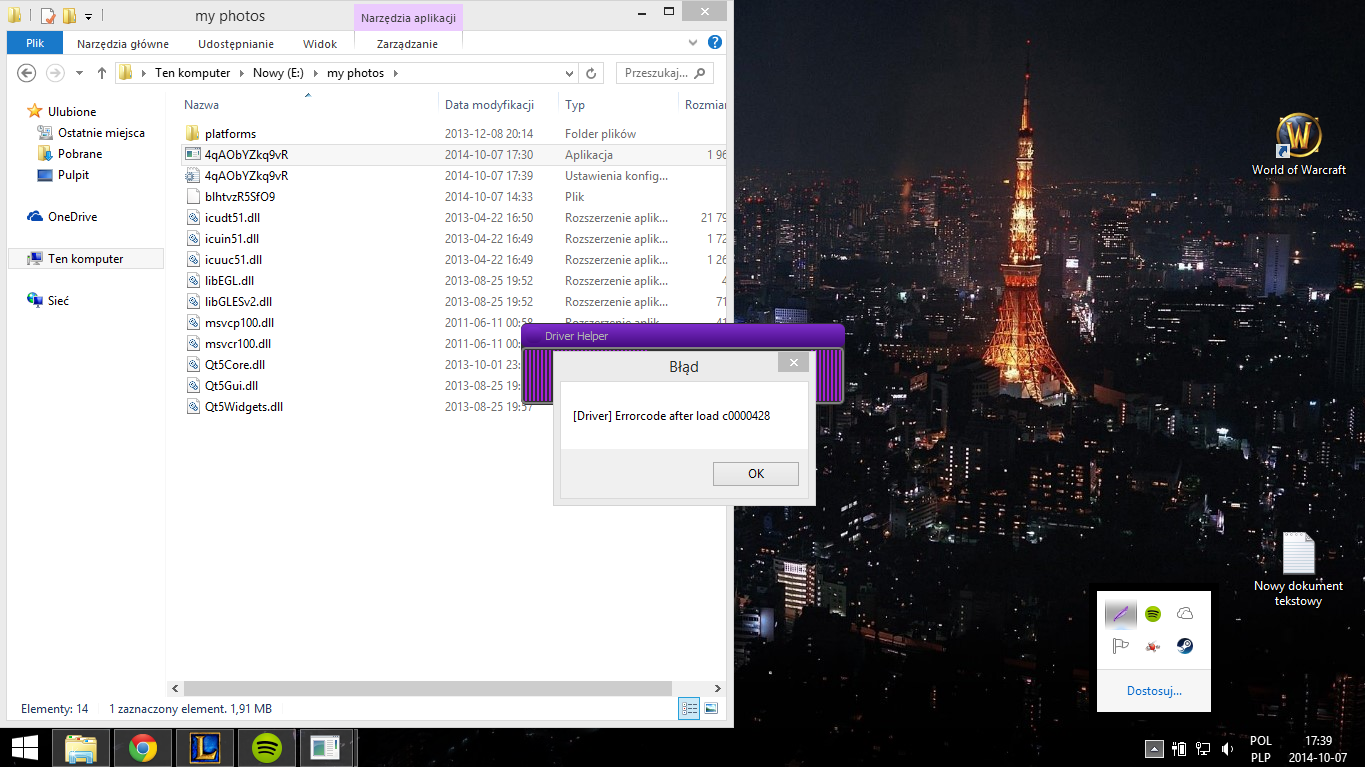Select the libGLESv2.dll file

click(238, 302)
